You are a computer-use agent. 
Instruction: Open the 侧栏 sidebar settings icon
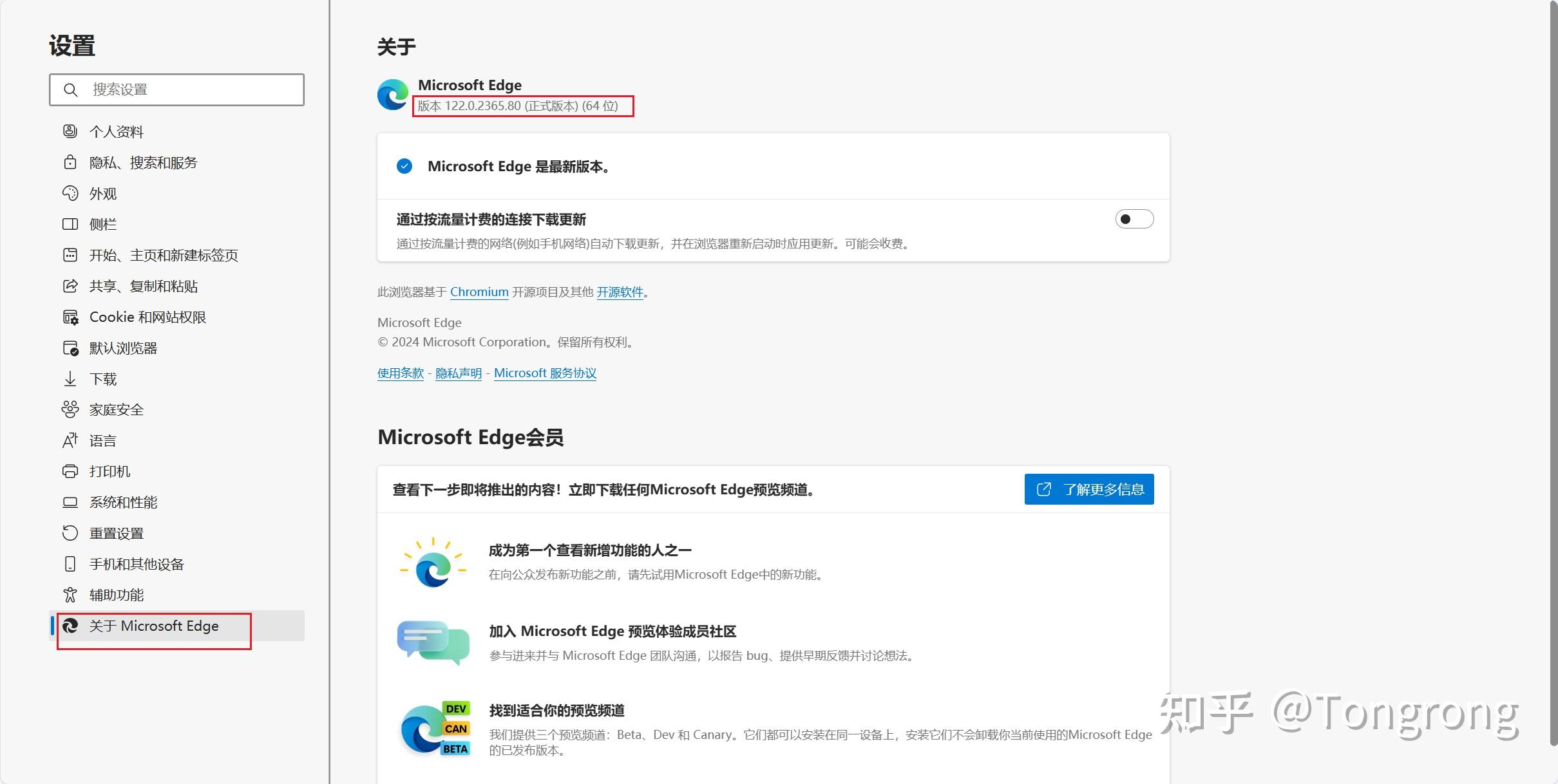coord(71,224)
